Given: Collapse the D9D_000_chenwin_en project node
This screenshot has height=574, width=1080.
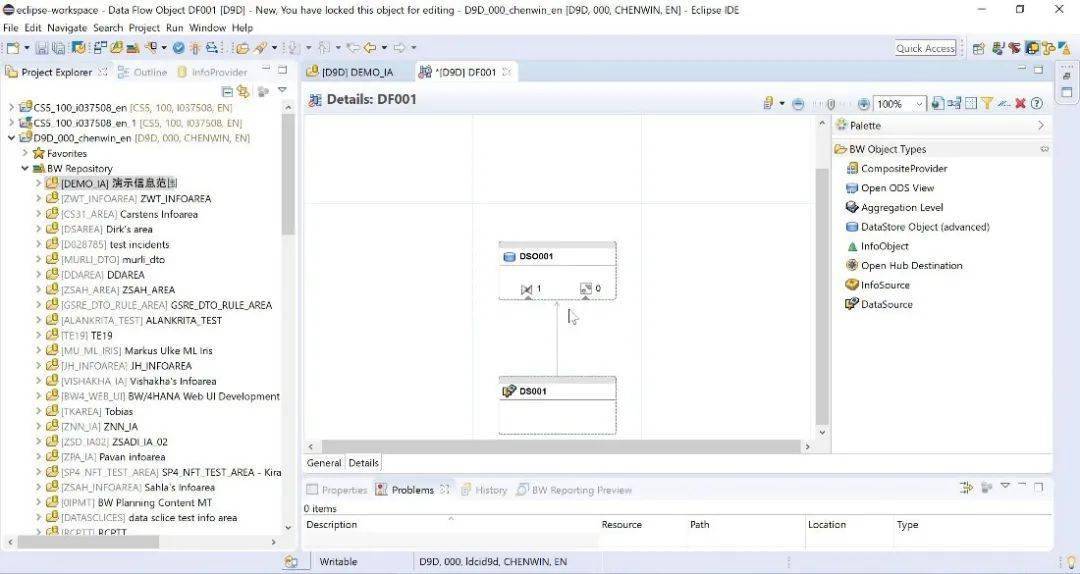Looking at the screenshot, I should coord(11,138).
